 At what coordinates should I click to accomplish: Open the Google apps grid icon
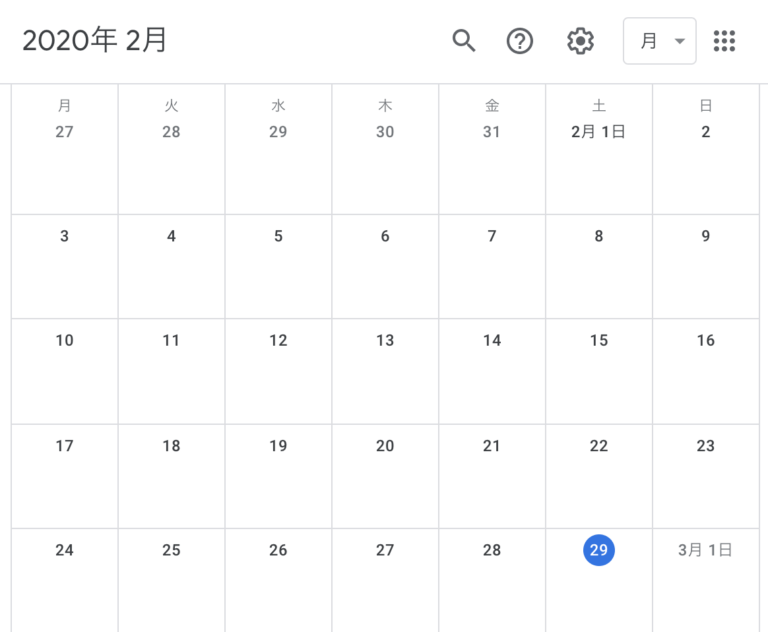pyautogui.click(x=724, y=41)
